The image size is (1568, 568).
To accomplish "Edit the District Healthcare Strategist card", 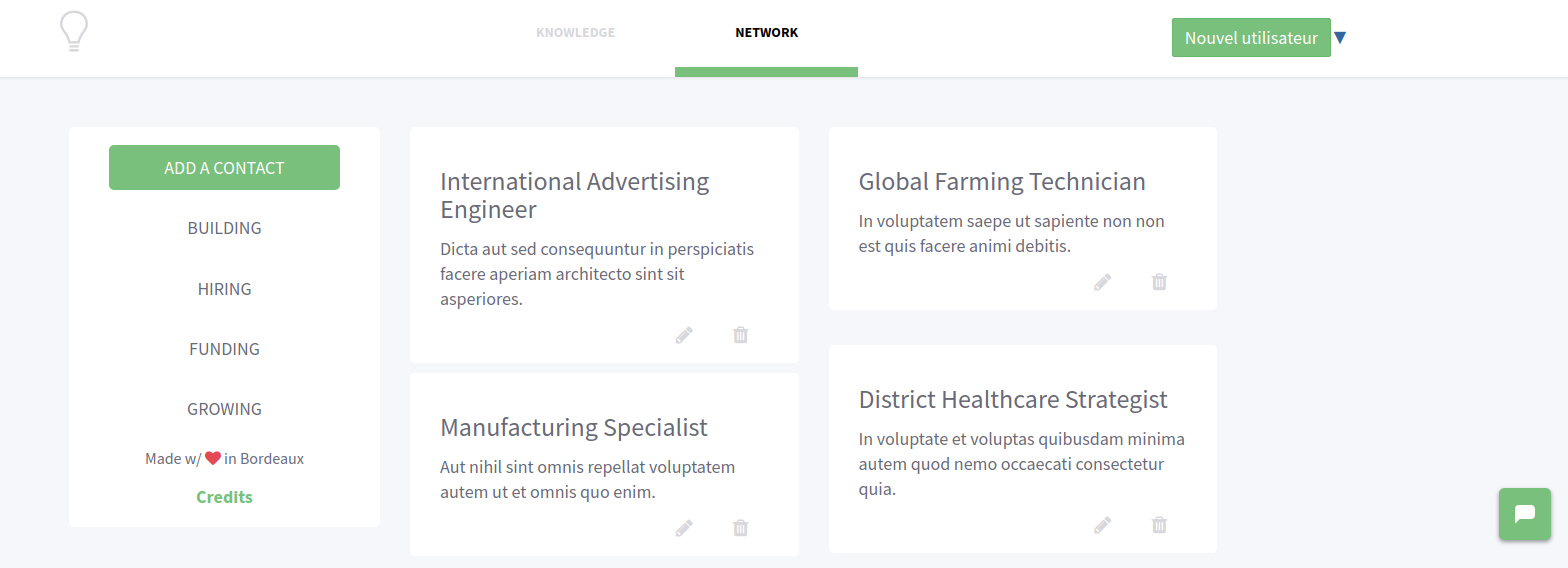I will 1102,524.
